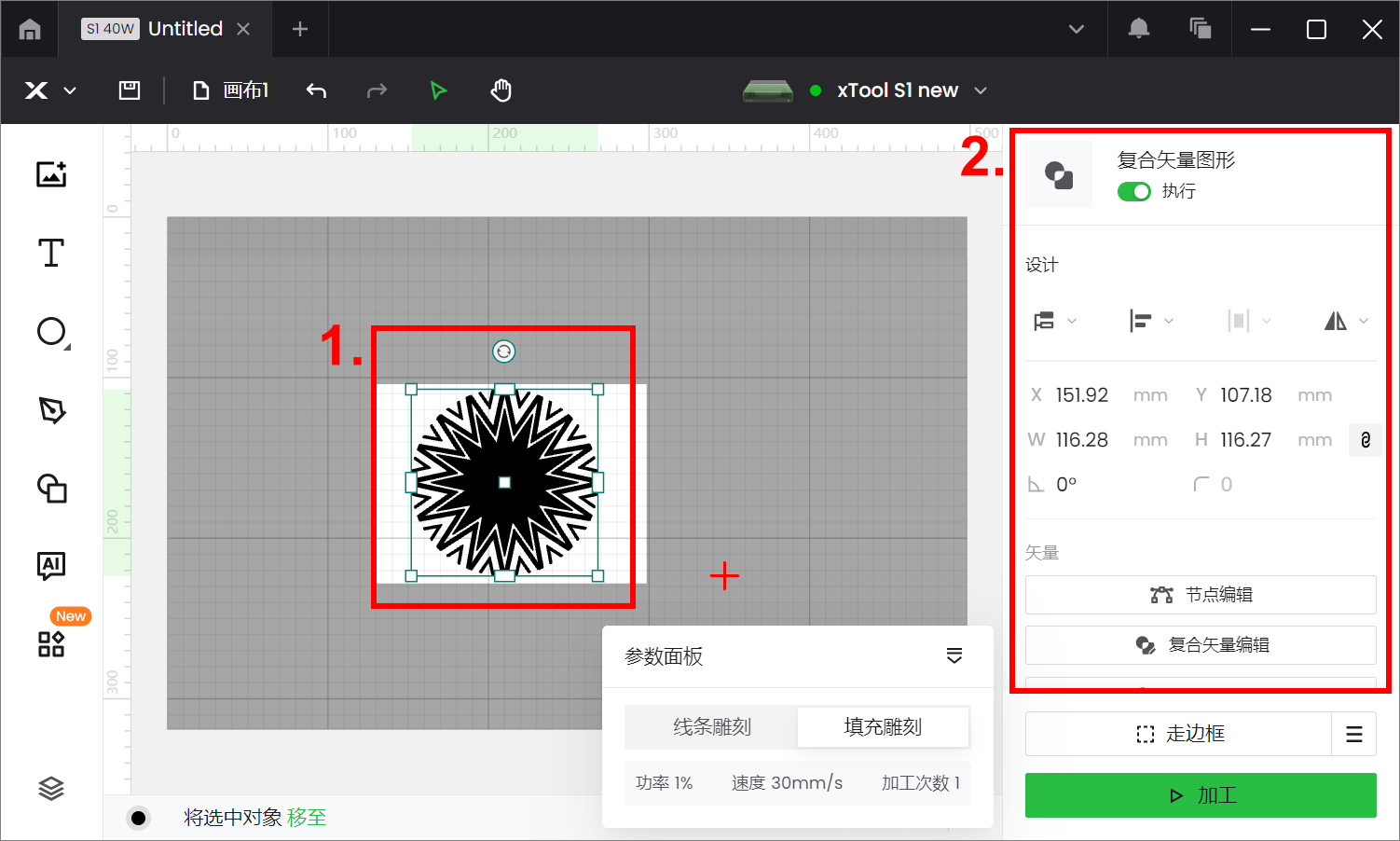This screenshot has height=841, width=1400.
Task: Click the green 加工 button
Action: pyautogui.click(x=1201, y=795)
